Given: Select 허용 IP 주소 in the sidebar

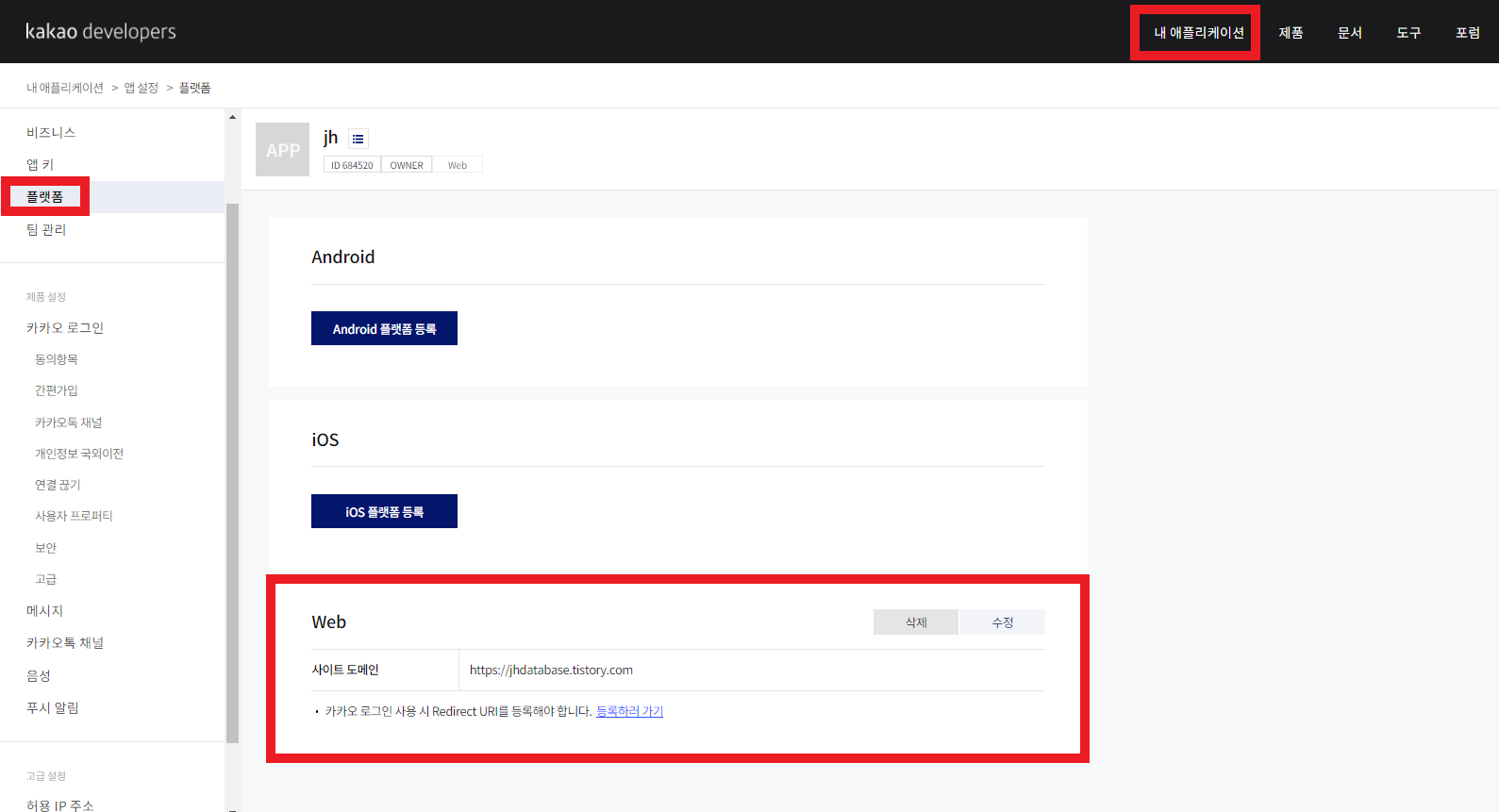Looking at the screenshot, I should (60, 804).
